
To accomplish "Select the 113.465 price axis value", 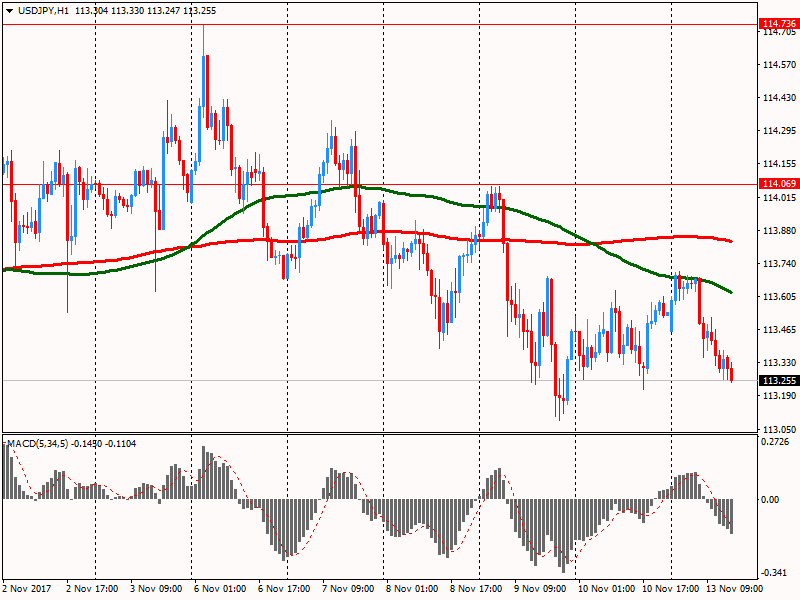I will (780, 330).
